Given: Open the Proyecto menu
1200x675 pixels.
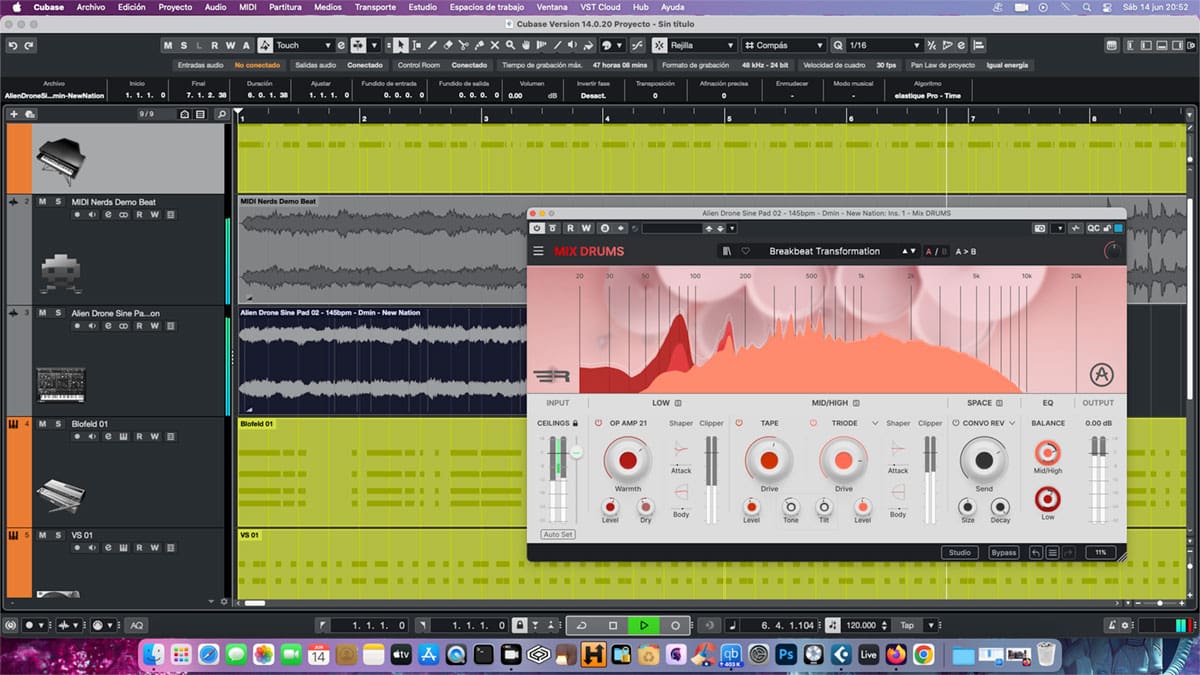Looking at the screenshot, I should click(175, 7).
